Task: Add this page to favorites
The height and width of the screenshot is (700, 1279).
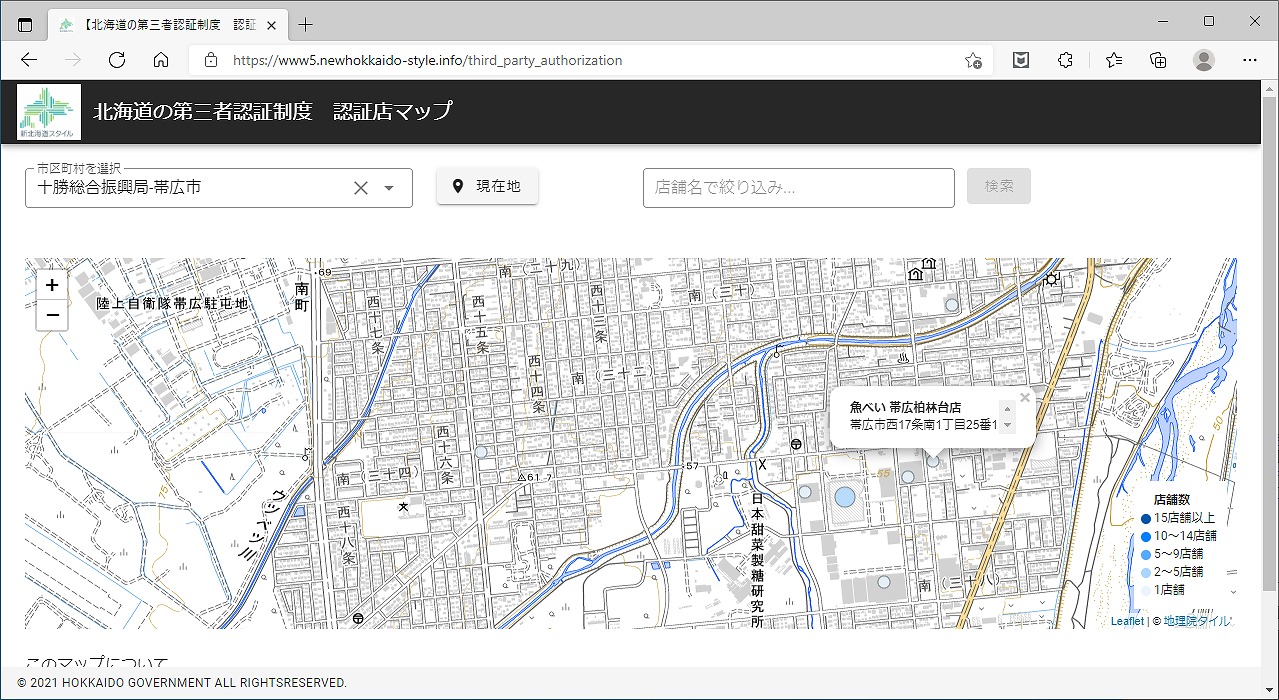Action: pyautogui.click(x=972, y=60)
